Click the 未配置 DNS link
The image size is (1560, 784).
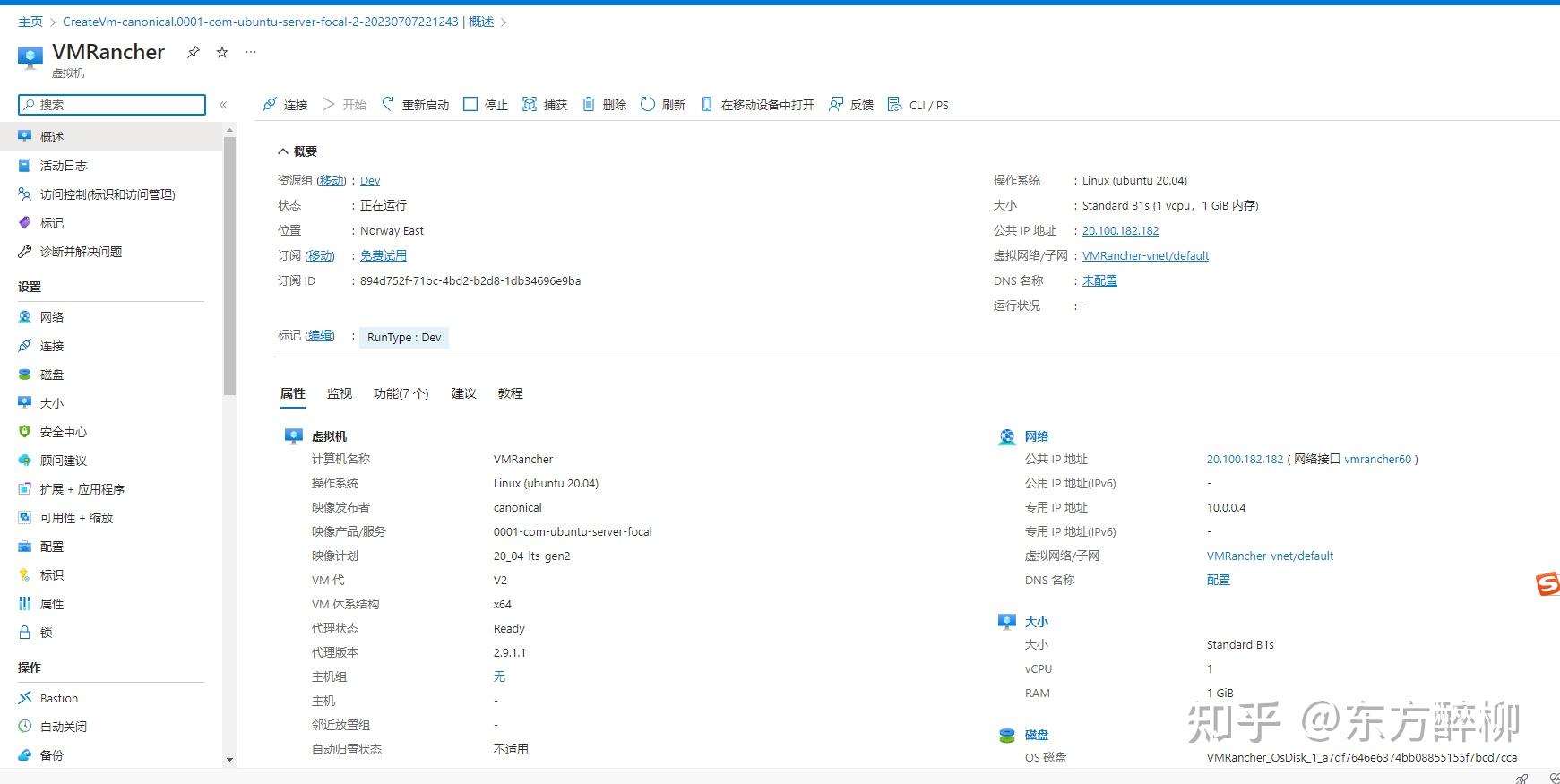click(1099, 281)
